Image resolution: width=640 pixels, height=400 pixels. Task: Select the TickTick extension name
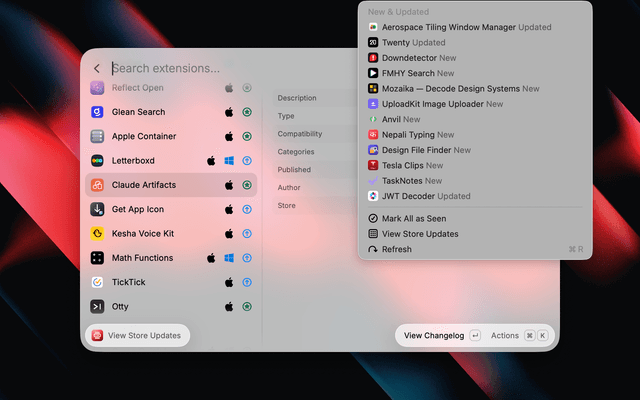pos(129,282)
